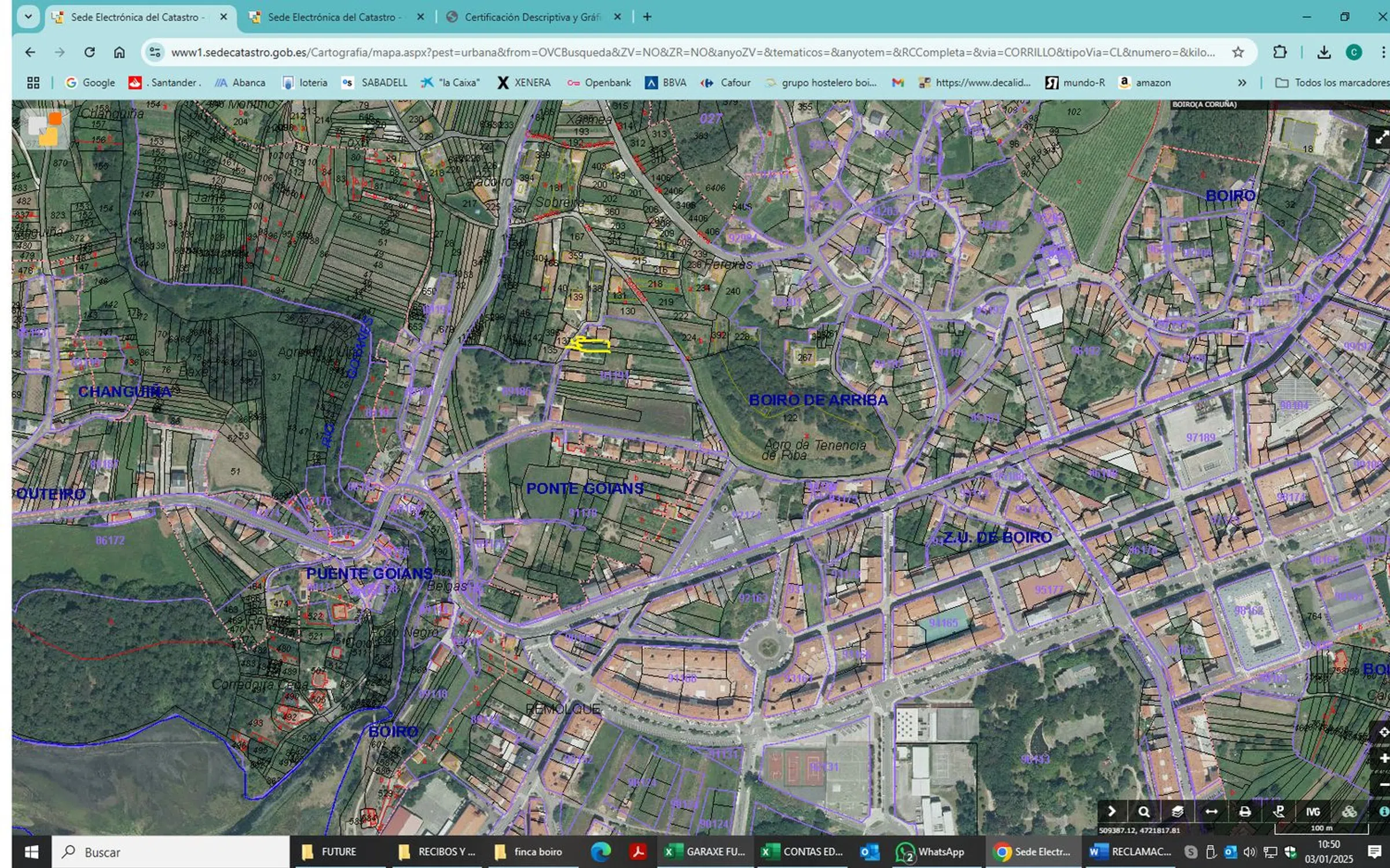1390x868 pixels.
Task: Select the distance measurement arrows tool
Action: (1211, 811)
